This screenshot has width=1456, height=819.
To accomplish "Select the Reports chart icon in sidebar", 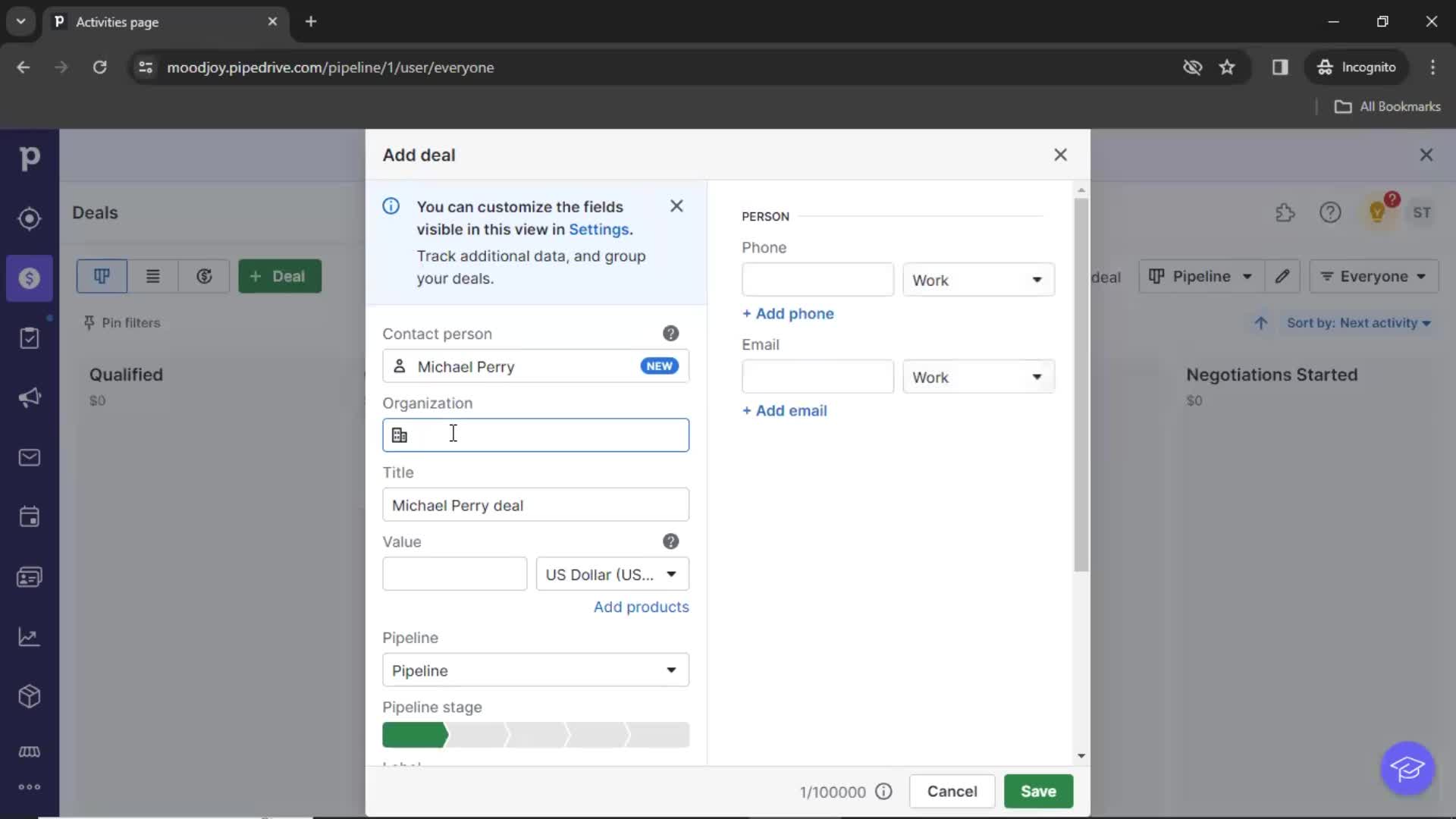I will pyautogui.click(x=29, y=637).
